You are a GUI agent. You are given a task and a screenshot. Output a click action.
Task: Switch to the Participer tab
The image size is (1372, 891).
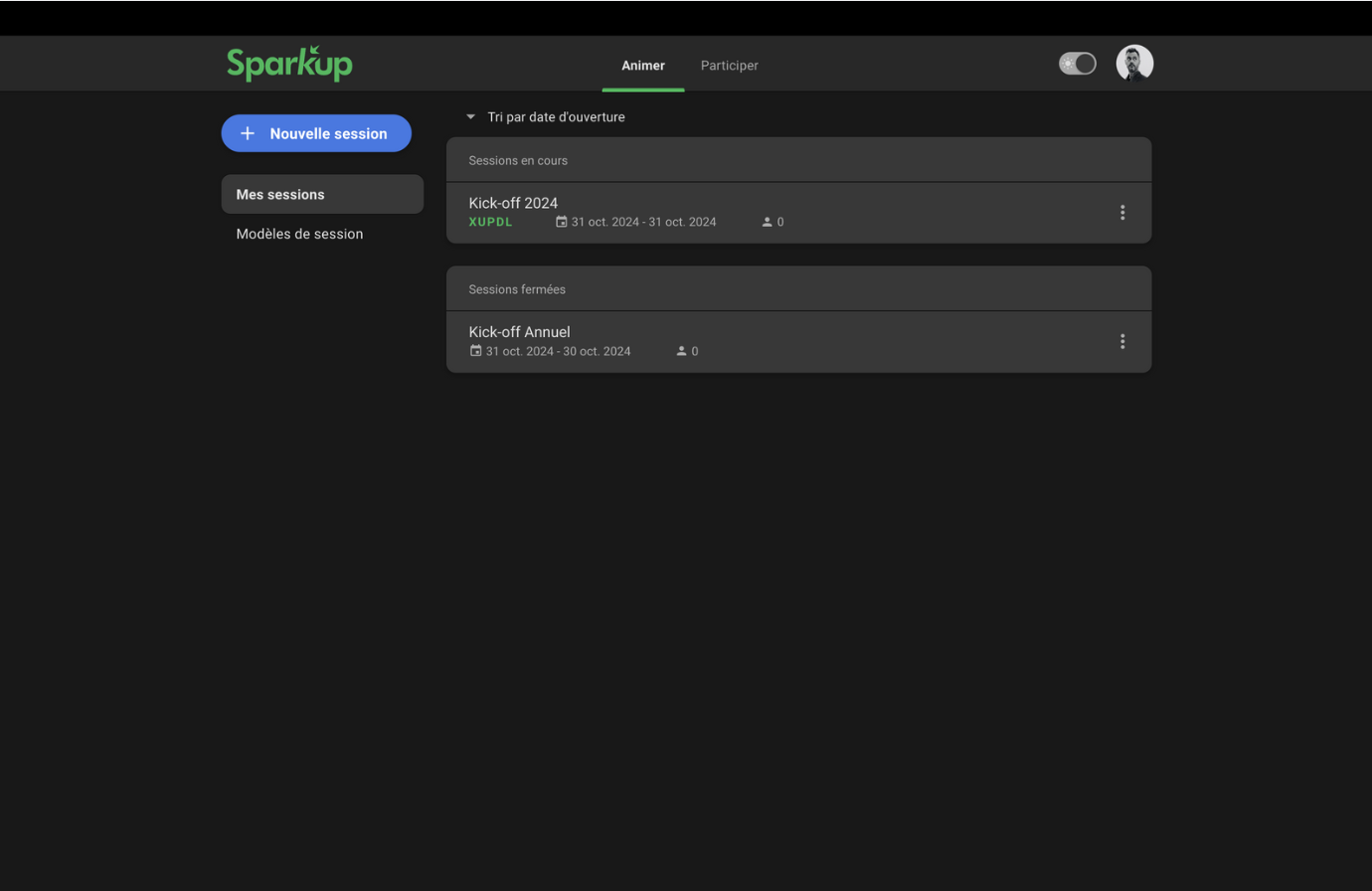pos(729,66)
